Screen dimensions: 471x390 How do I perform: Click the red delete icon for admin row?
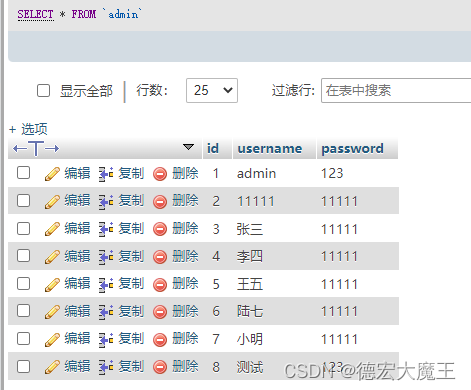(160, 174)
